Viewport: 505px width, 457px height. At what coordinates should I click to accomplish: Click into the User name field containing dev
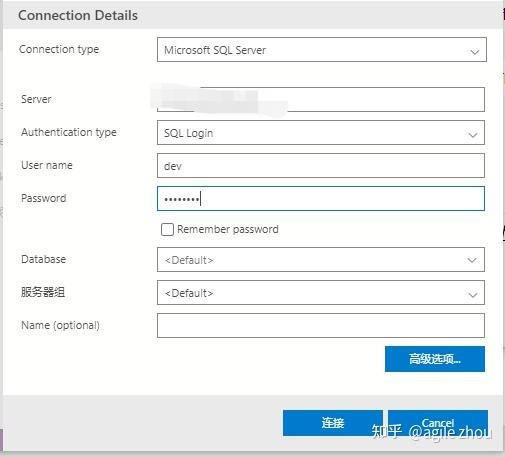[x=321, y=165]
